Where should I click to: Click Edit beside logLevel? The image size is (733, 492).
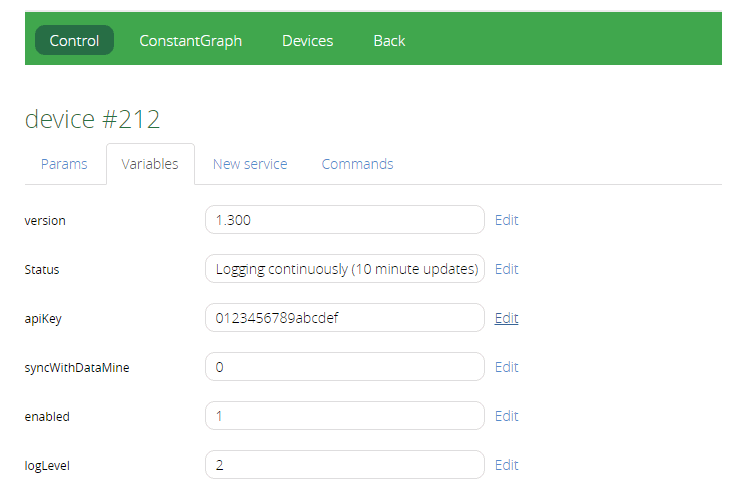tap(507, 465)
